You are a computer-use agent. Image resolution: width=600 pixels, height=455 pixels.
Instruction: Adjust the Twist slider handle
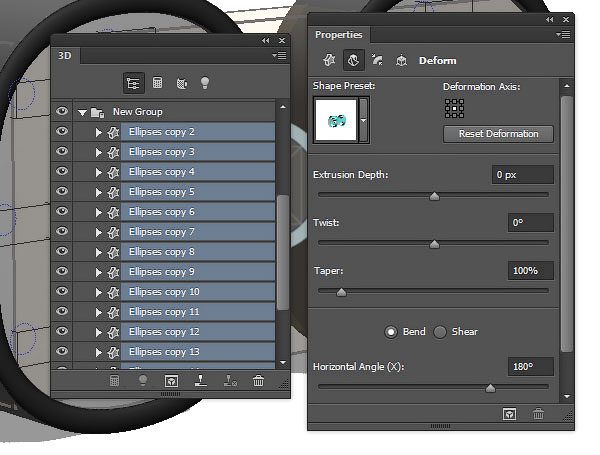[x=434, y=244]
